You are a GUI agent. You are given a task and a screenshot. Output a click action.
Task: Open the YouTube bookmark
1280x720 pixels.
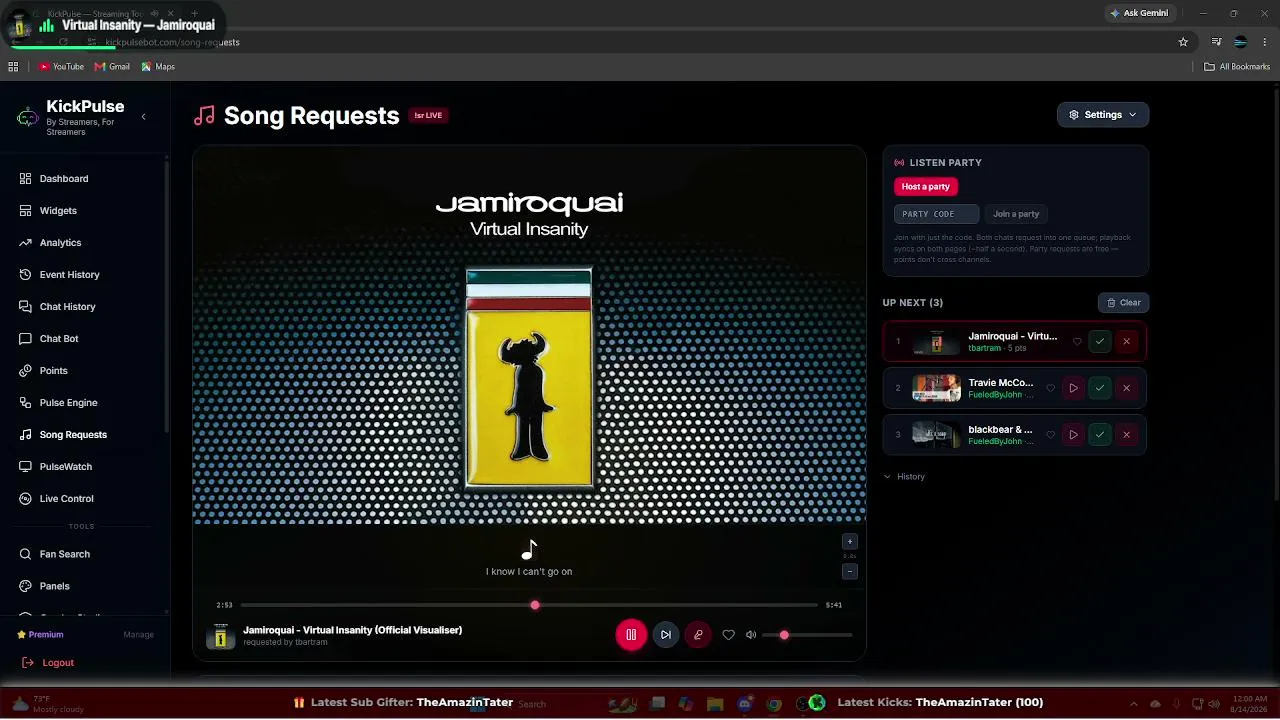(x=61, y=67)
